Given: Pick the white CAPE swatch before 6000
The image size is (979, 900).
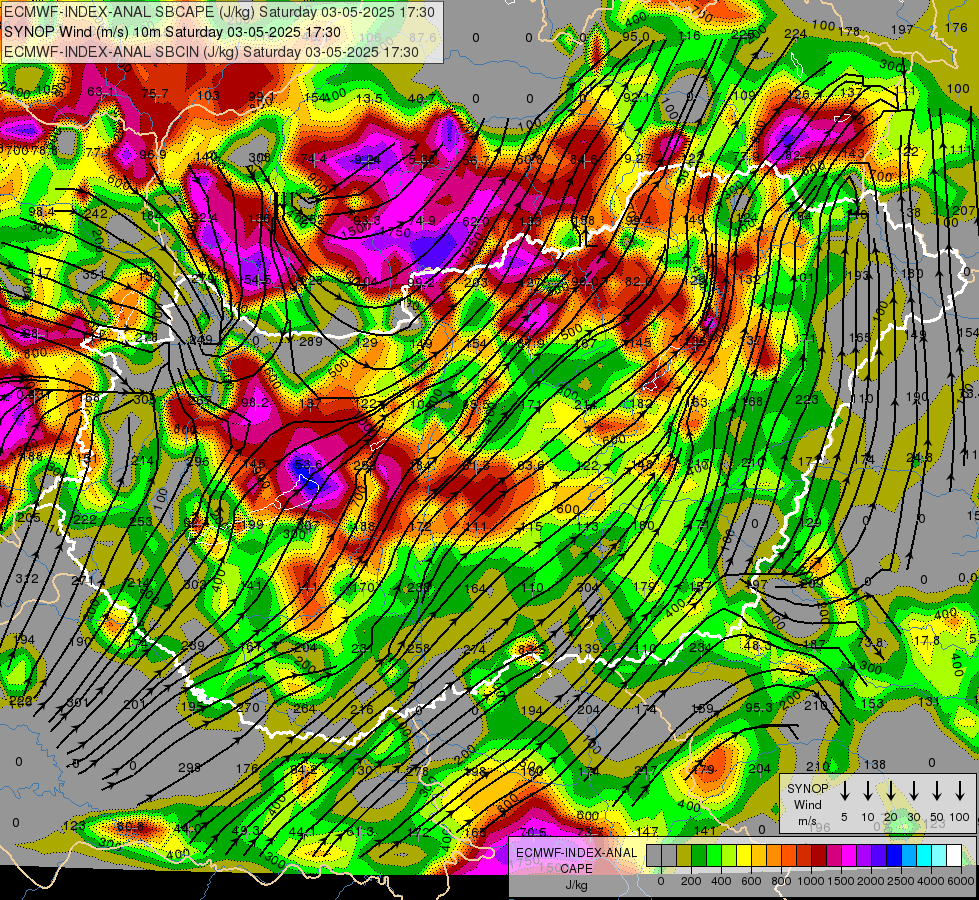Looking at the screenshot, I should pyautogui.click(x=955, y=855).
